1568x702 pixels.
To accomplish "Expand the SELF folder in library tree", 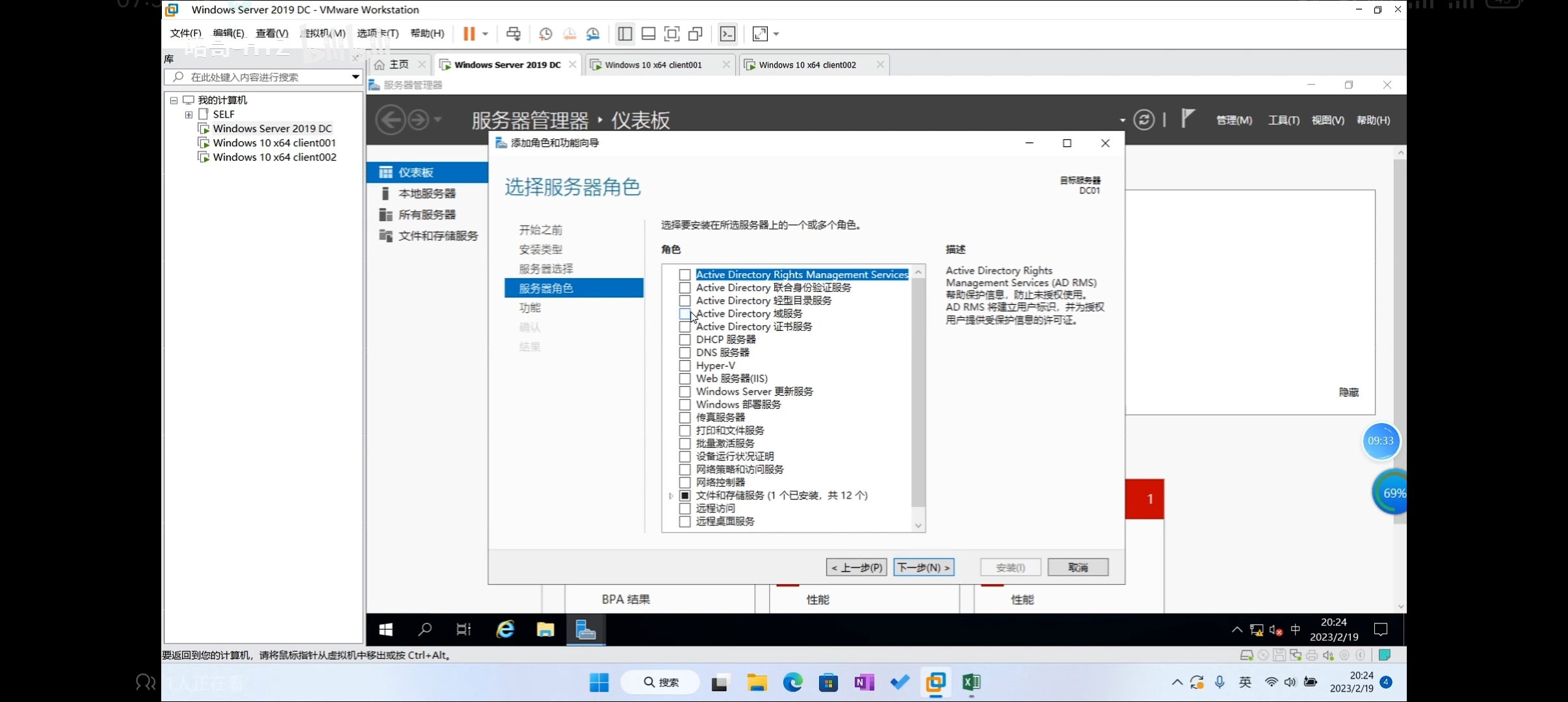I will [x=189, y=114].
